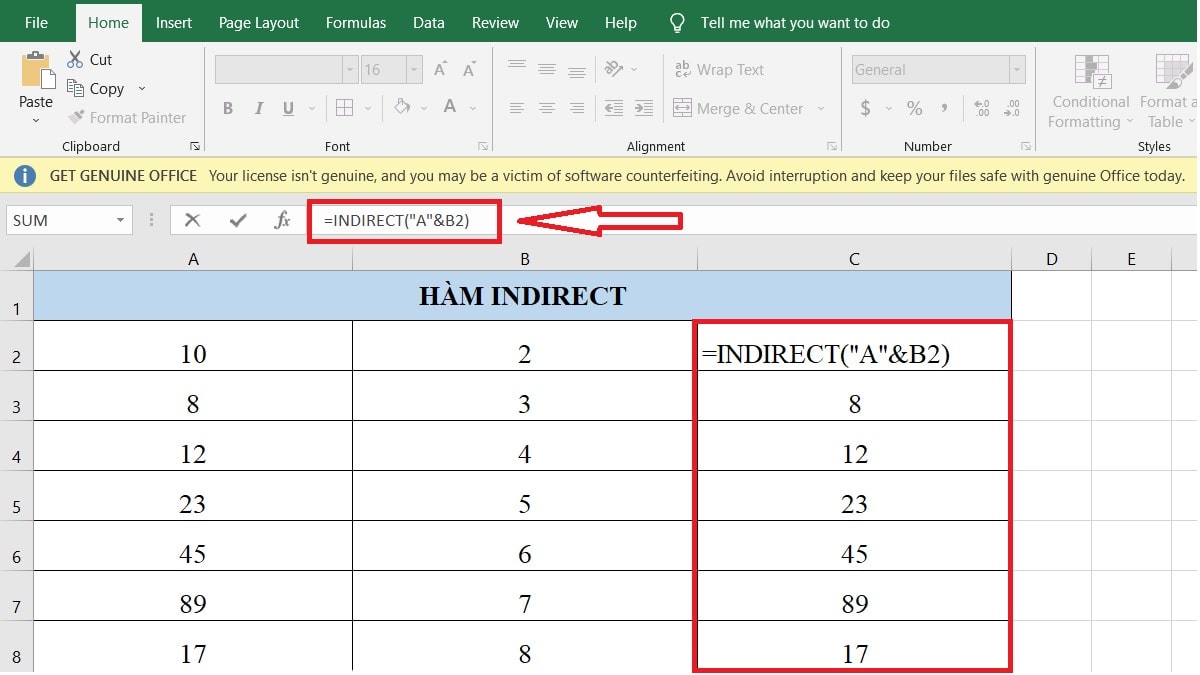Switch to the Data tab
The width and height of the screenshot is (1200, 675).
[429, 22]
